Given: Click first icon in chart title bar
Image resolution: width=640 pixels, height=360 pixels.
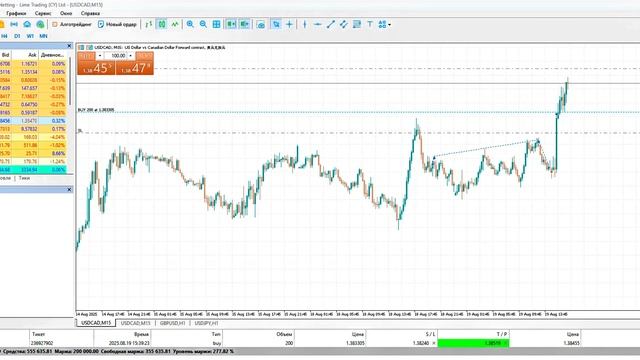Looking at the screenshot, I should (81, 47).
